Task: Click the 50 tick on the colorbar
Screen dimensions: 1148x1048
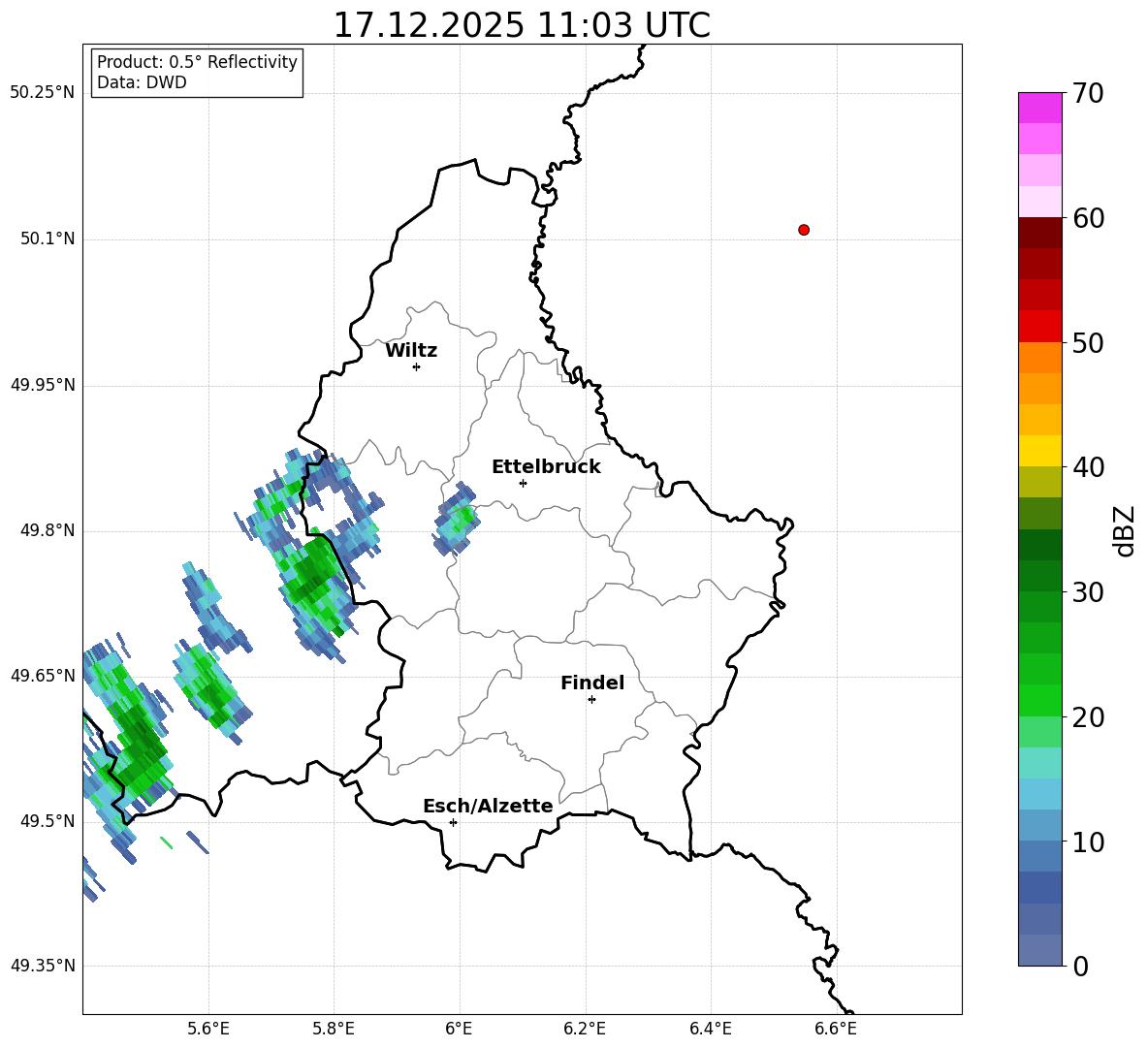Action: (1088, 343)
